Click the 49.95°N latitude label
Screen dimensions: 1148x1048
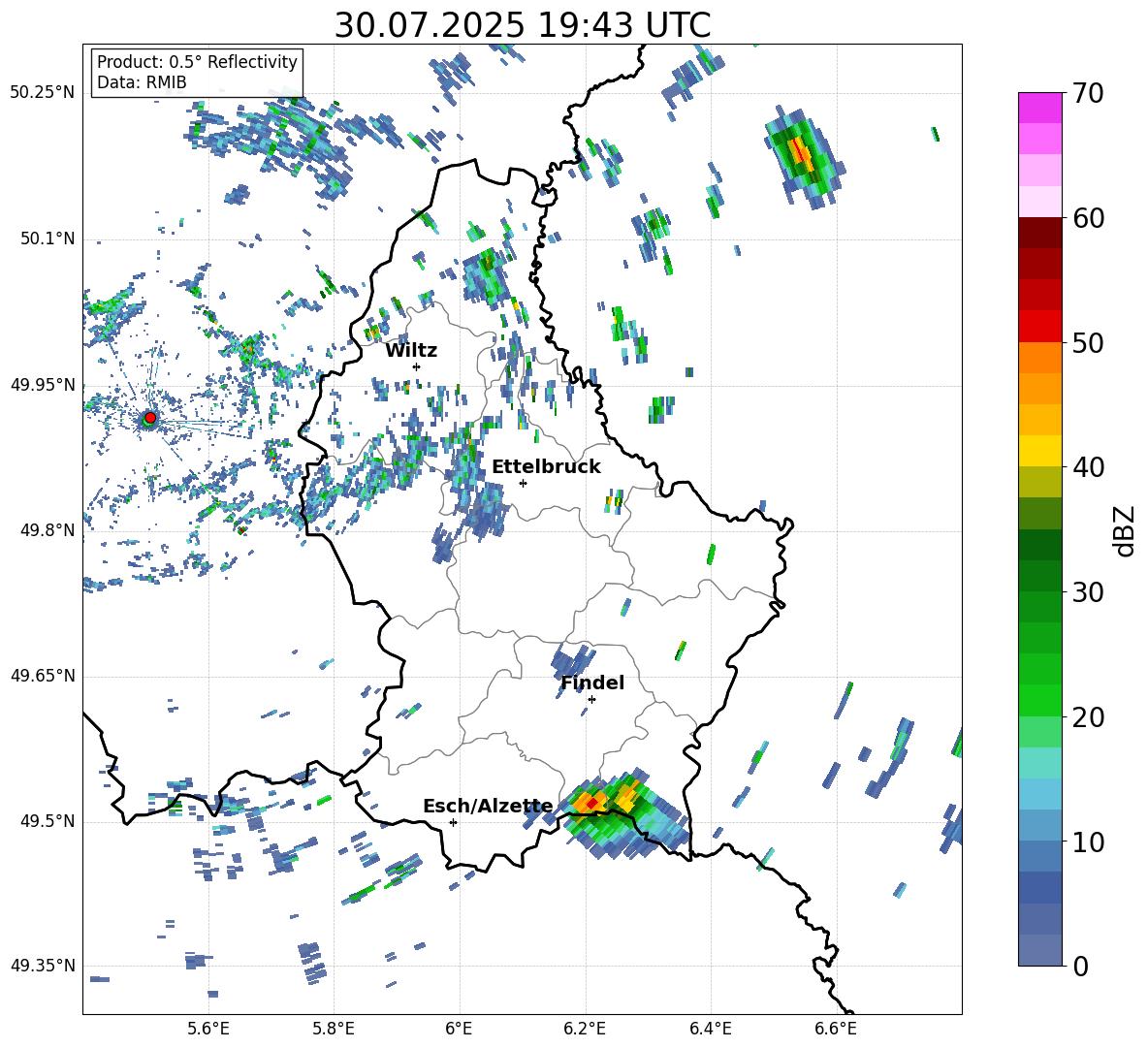[43, 385]
